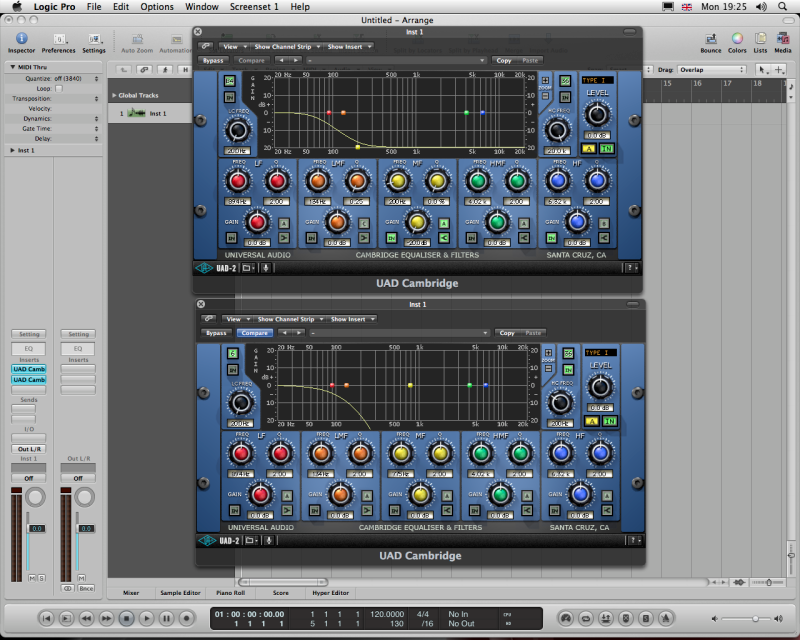Open the Colors palette icon
The image size is (800, 640).
(x=737, y=39)
